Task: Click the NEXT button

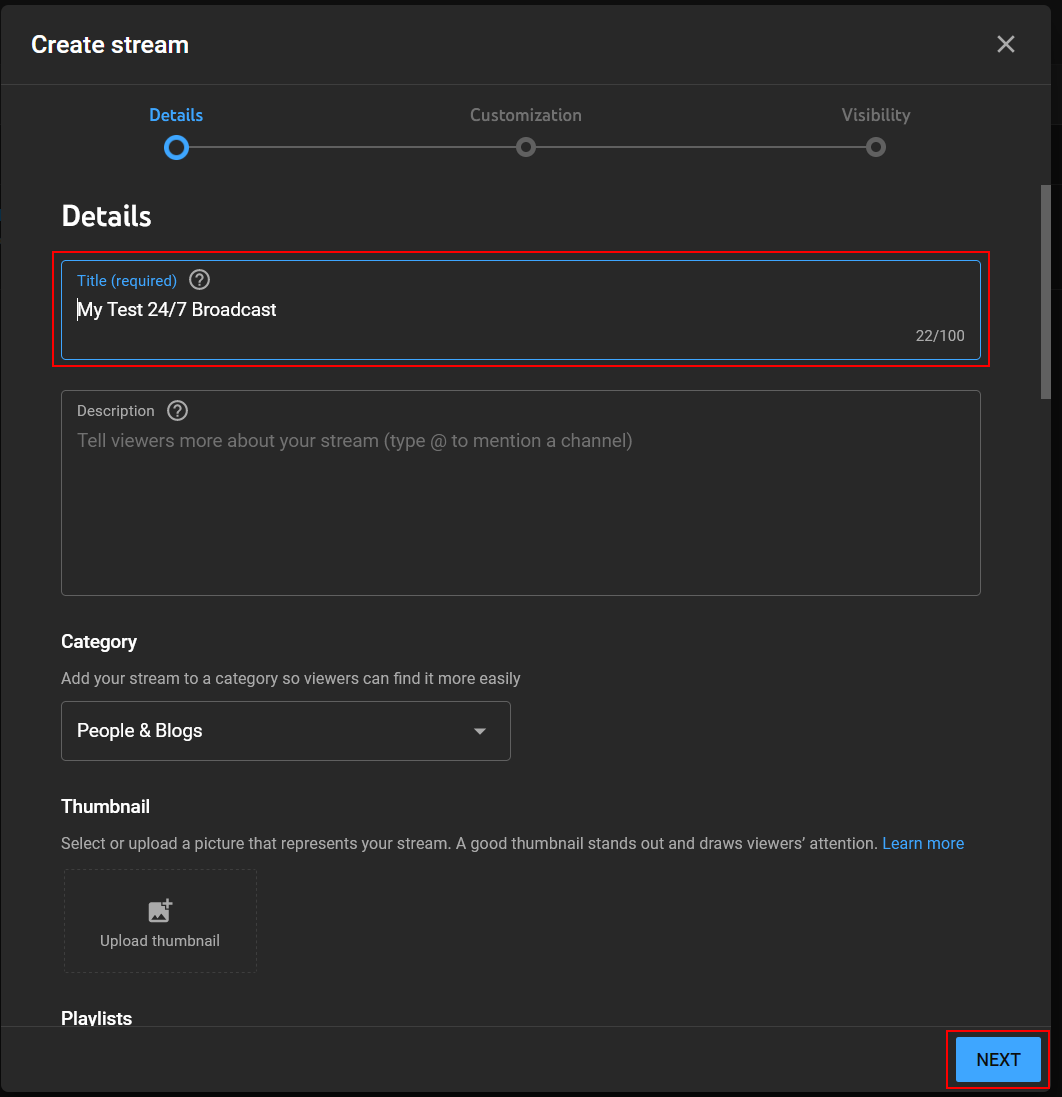Action: pos(998,1060)
